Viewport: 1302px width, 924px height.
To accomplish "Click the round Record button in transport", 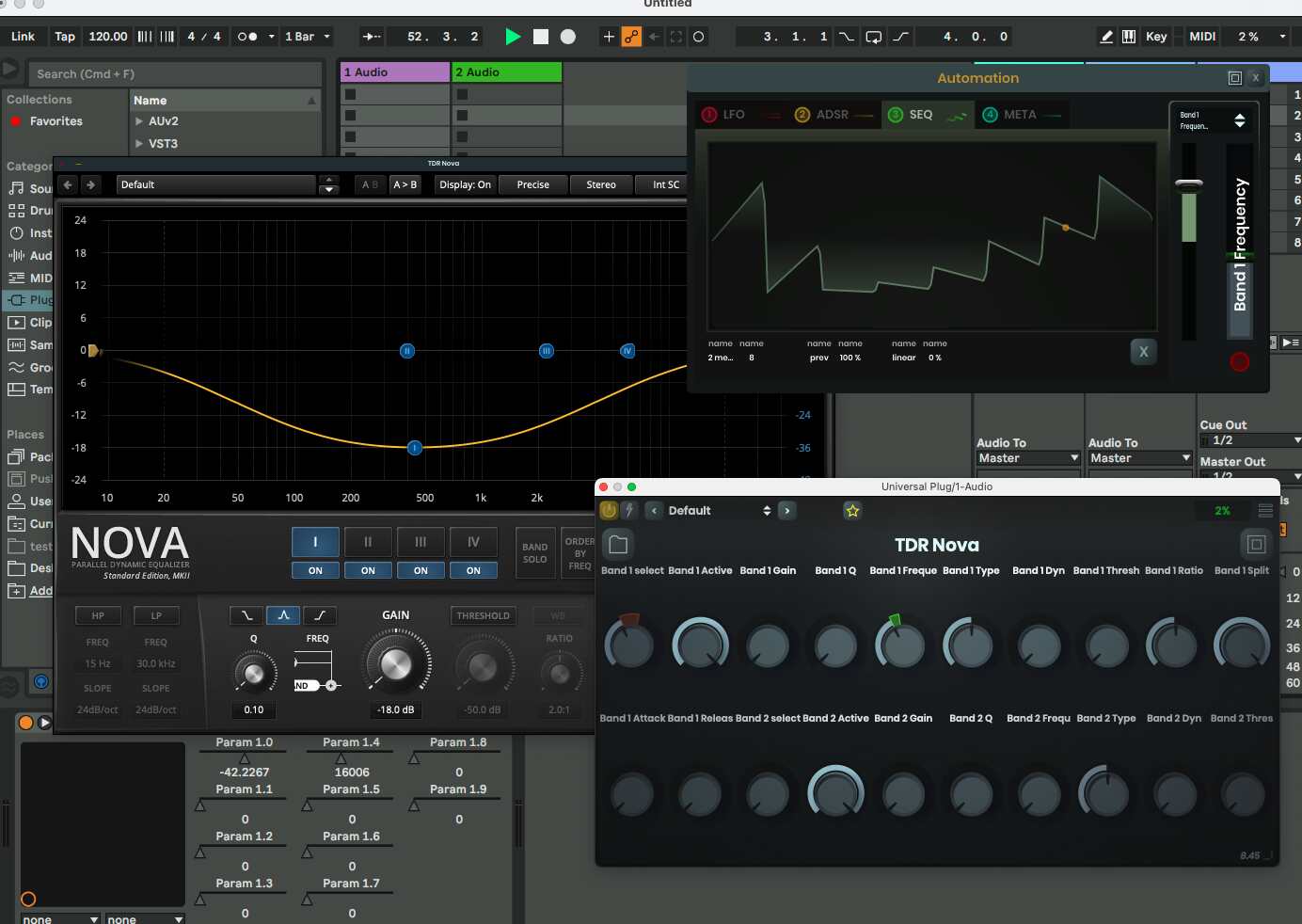I will pyautogui.click(x=568, y=37).
